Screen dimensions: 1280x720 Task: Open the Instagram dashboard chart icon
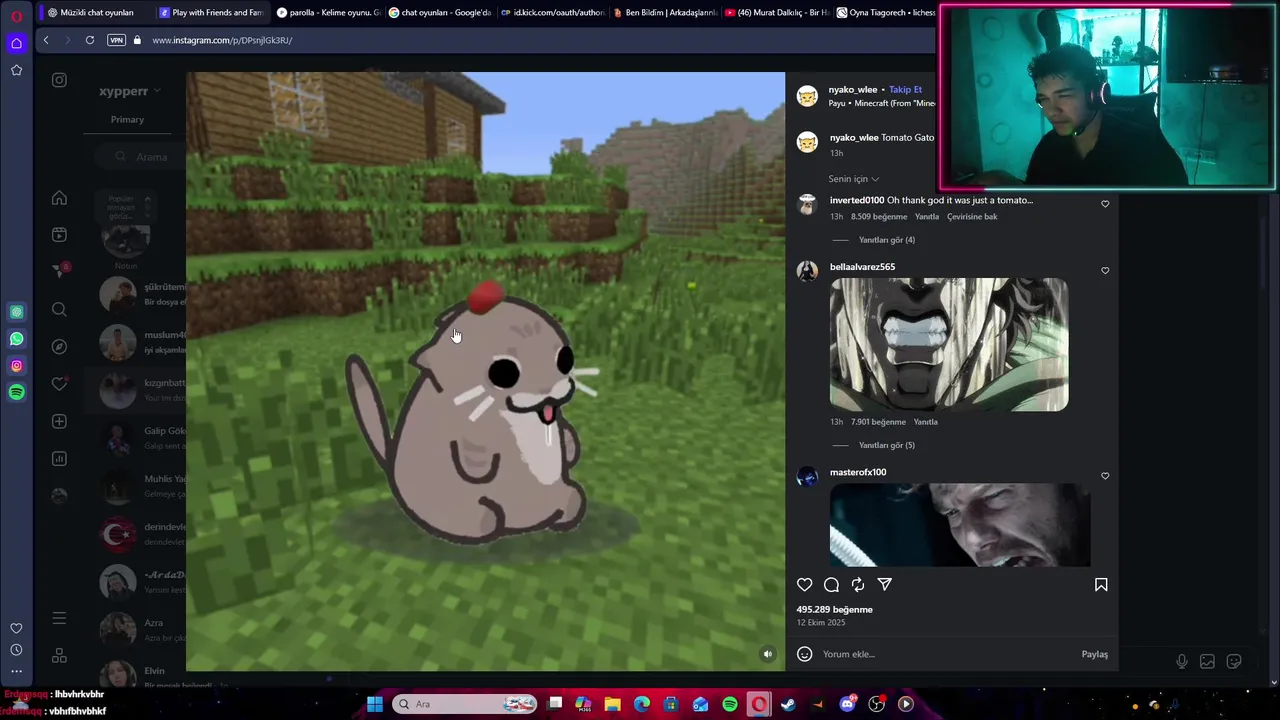pos(59,459)
